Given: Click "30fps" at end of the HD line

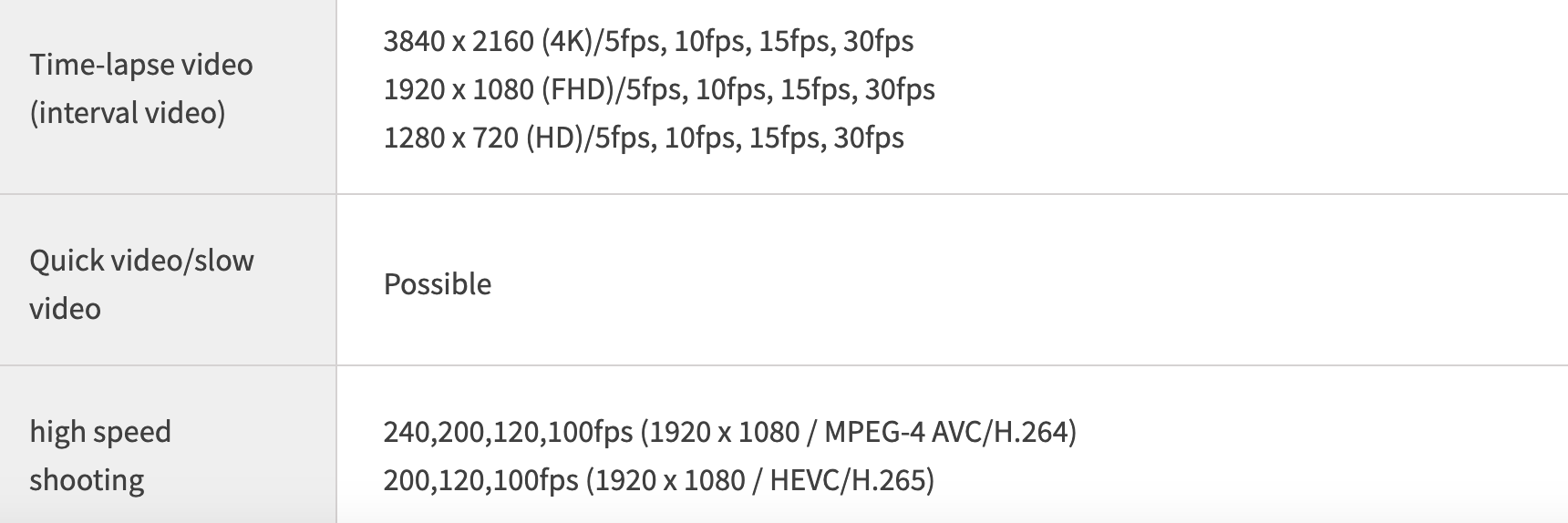Looking at the screenshot, I should [869, 138].
